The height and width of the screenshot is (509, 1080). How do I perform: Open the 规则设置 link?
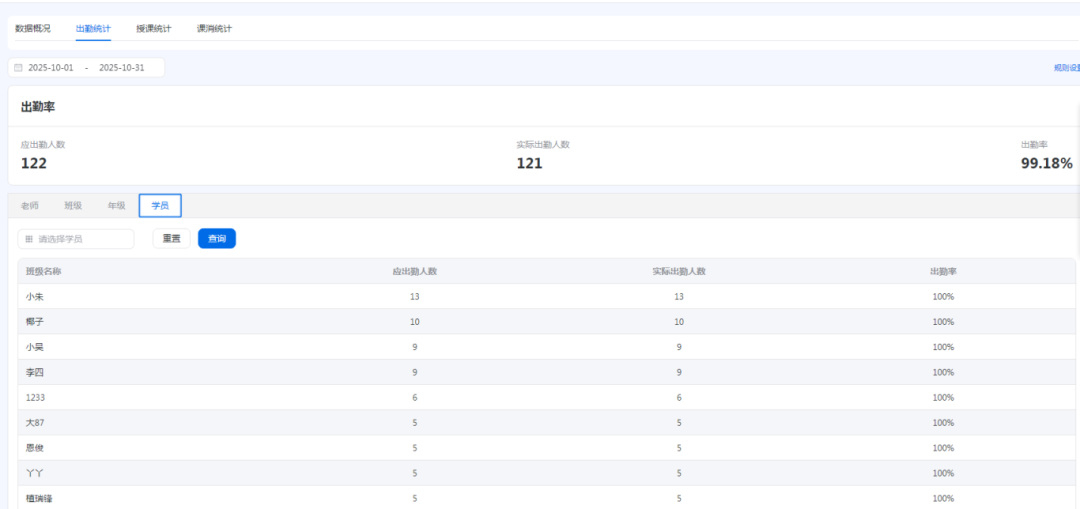point(1066,68)
